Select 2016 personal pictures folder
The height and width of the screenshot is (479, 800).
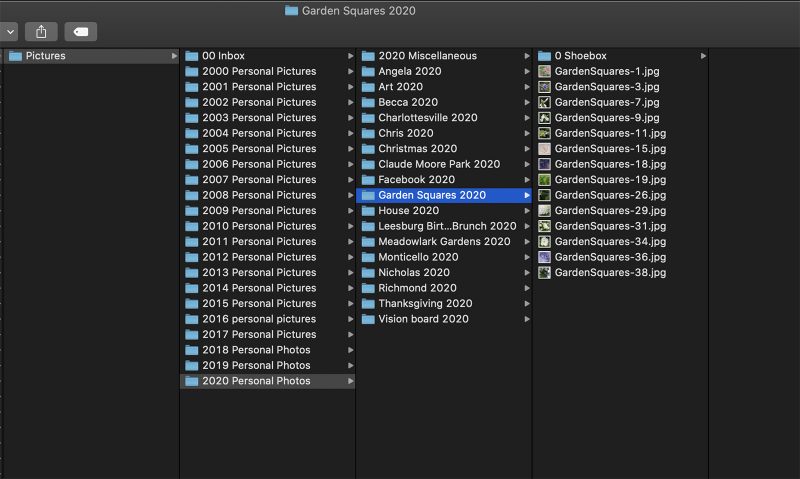pos(268,319)
